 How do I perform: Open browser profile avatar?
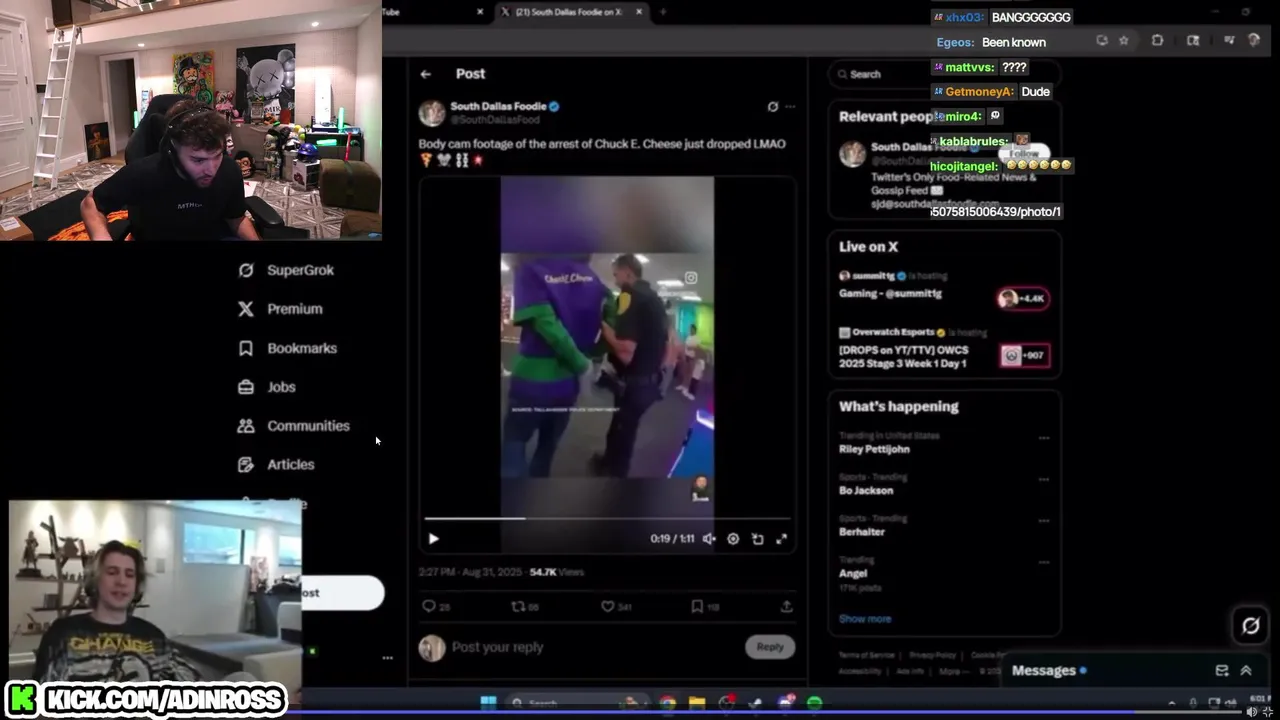pyautogui.click(x=1254, y=41)
